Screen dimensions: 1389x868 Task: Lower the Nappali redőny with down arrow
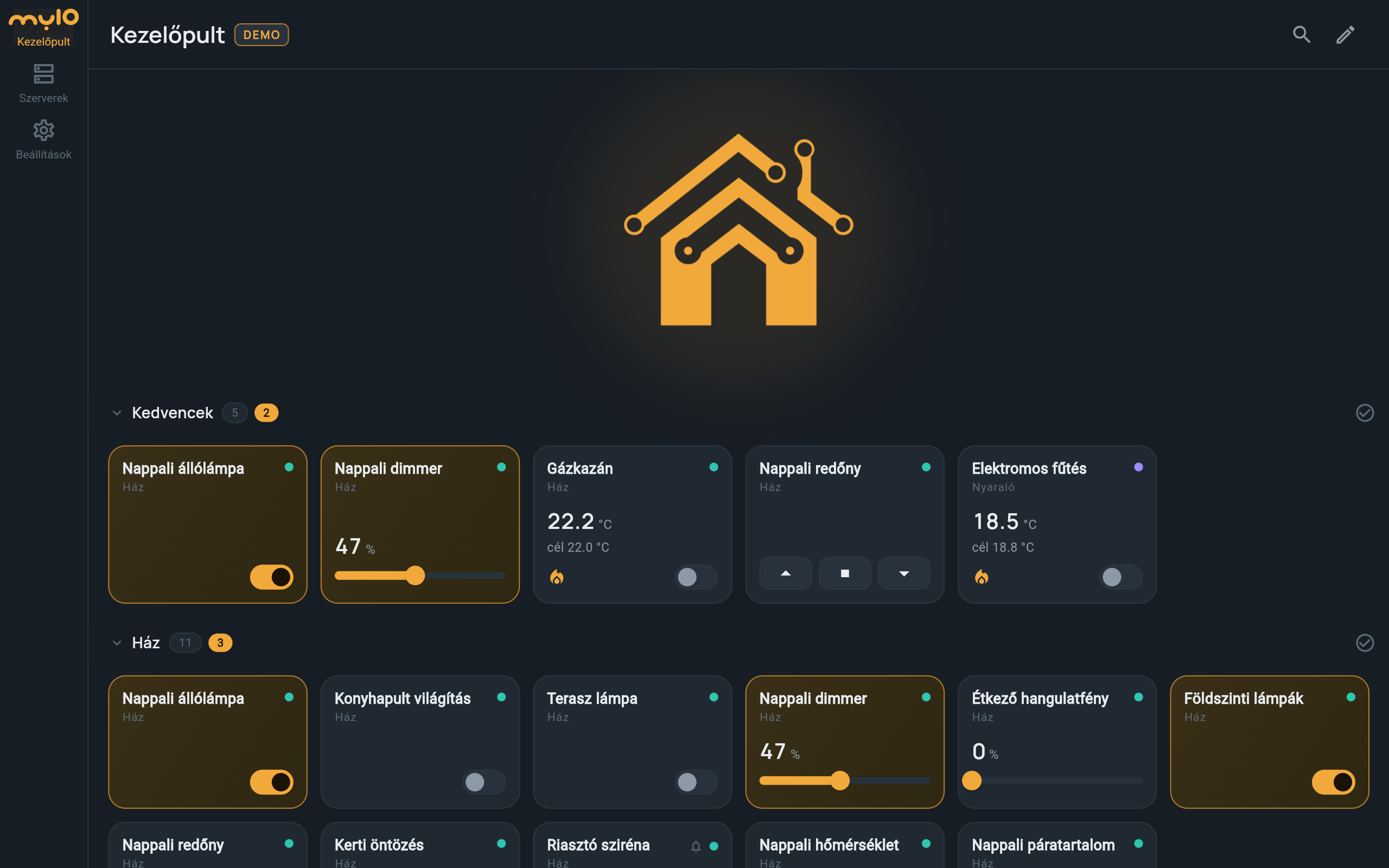[x=903, y=573]
